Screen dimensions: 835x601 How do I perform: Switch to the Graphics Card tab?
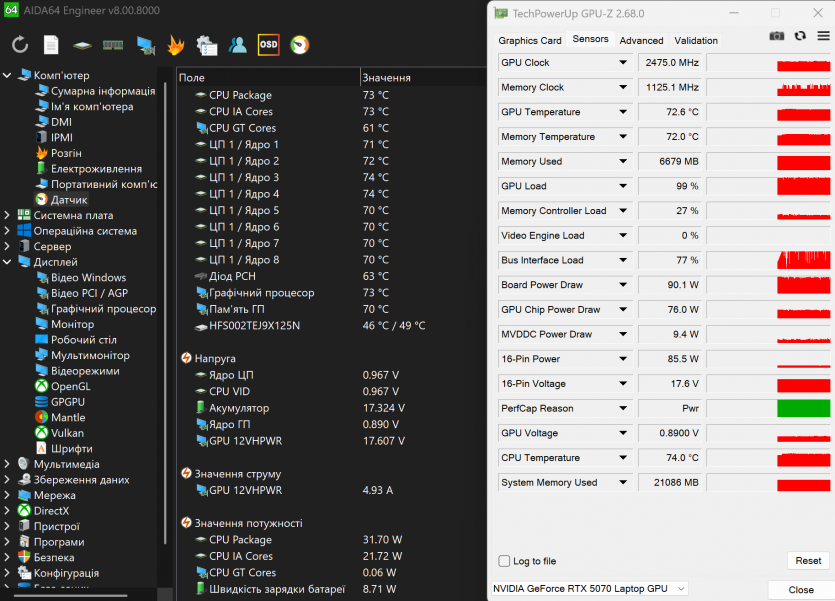(530, 41)
